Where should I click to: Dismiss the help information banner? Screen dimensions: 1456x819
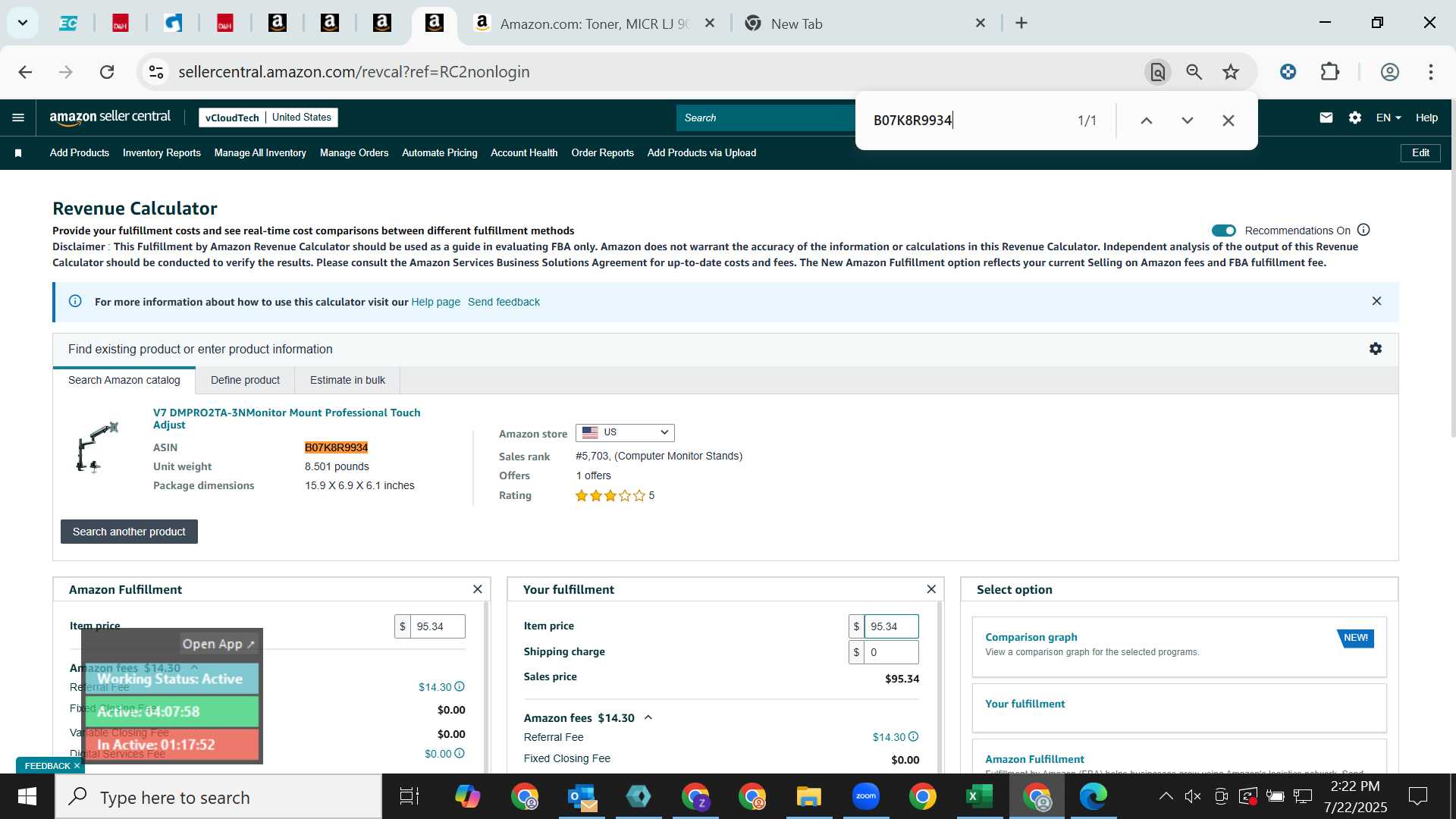coord(1376,301)
